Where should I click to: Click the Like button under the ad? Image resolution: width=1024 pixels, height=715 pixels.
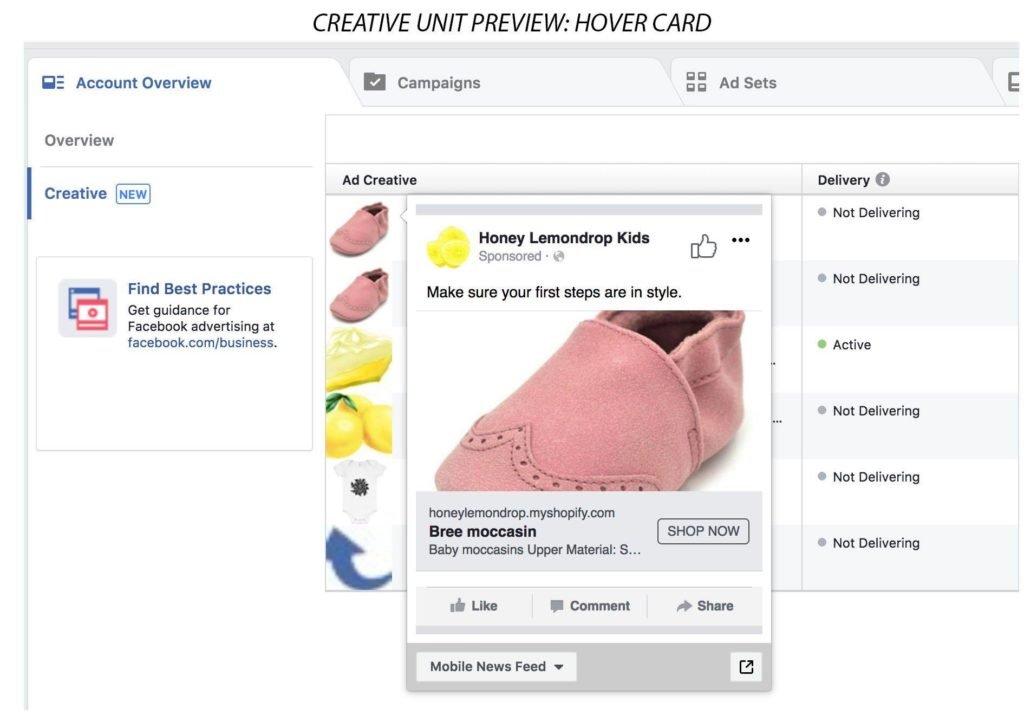coord(473,605)
